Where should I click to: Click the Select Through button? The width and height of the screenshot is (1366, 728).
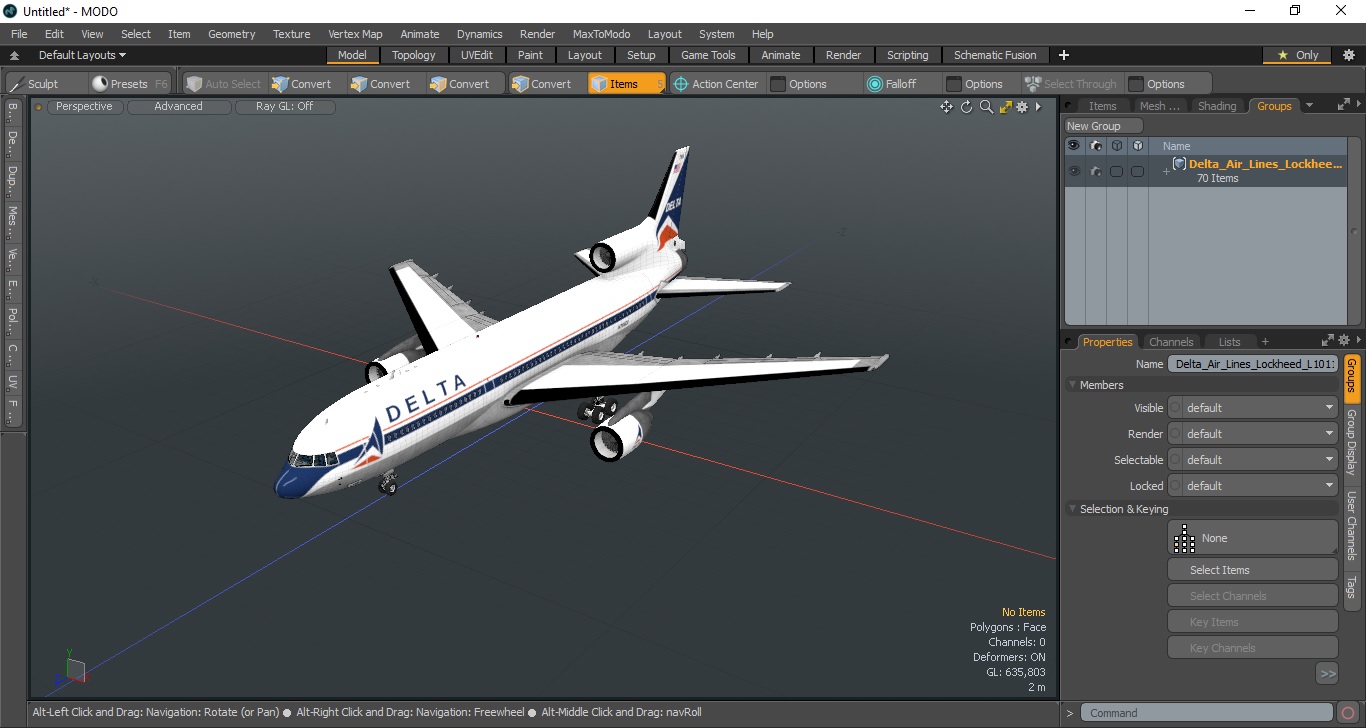1071,84
